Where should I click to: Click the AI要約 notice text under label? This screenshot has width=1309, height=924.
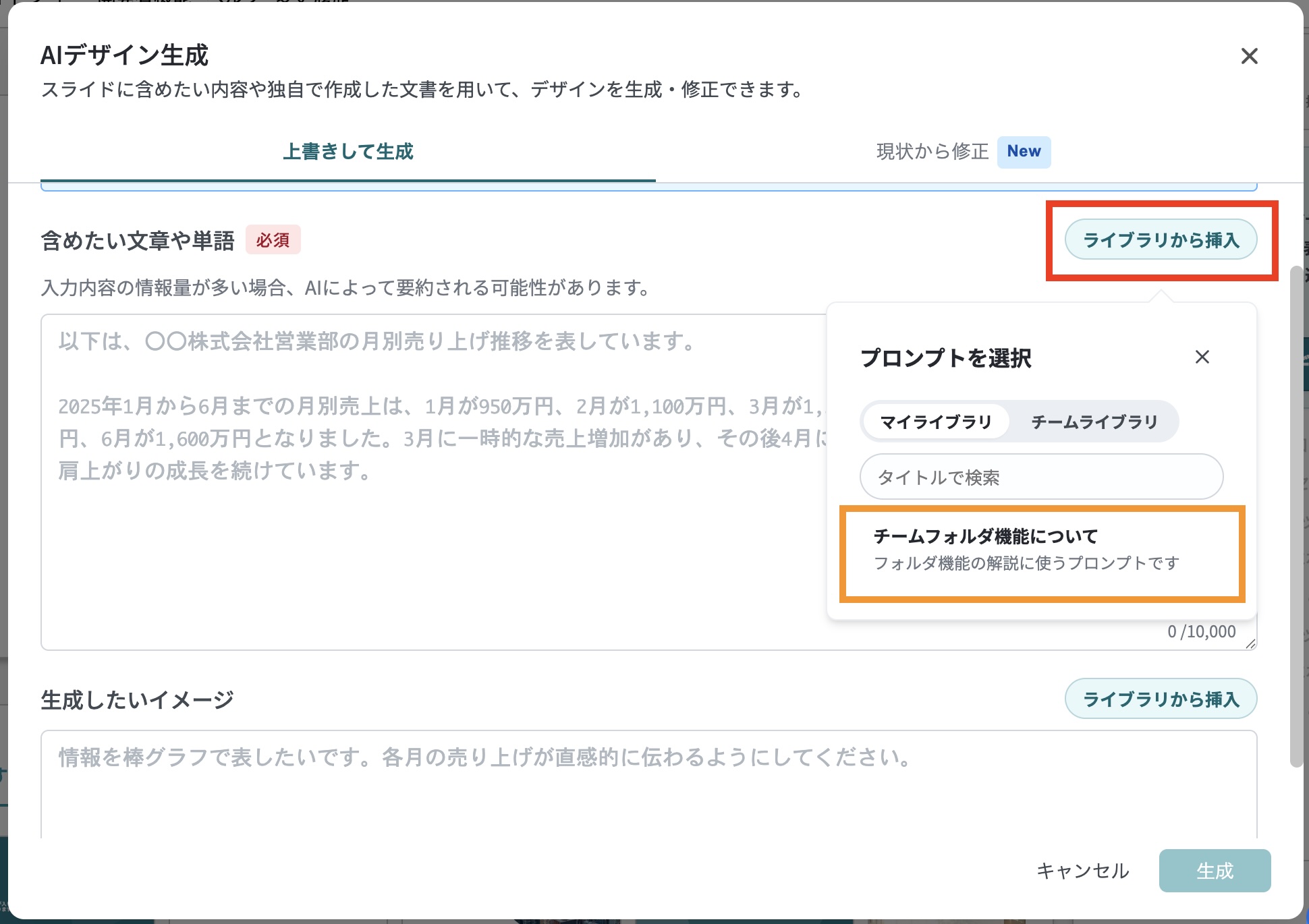[345, 288]
